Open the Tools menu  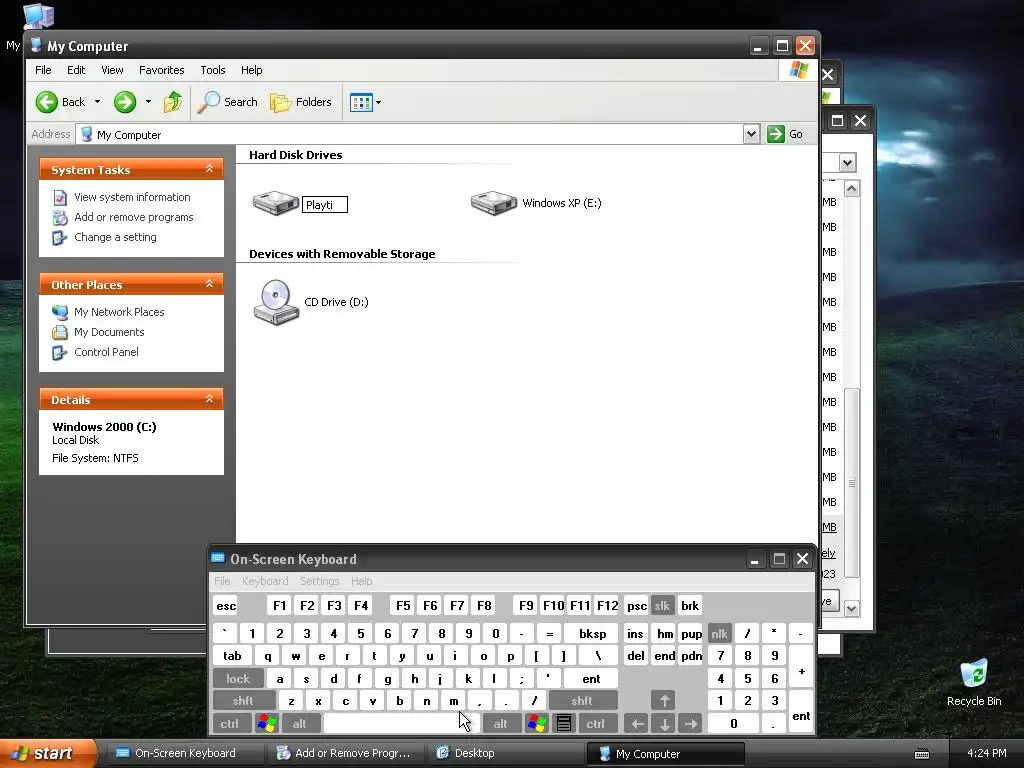tap(213, 70)
